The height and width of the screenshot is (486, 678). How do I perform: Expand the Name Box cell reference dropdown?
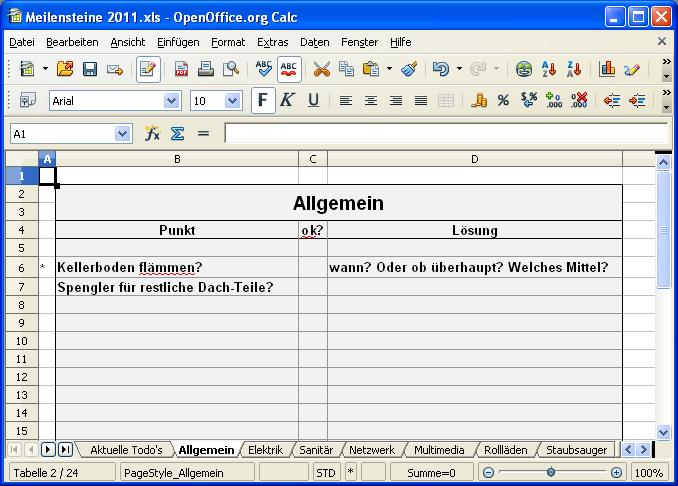click(x=123, y=133)
